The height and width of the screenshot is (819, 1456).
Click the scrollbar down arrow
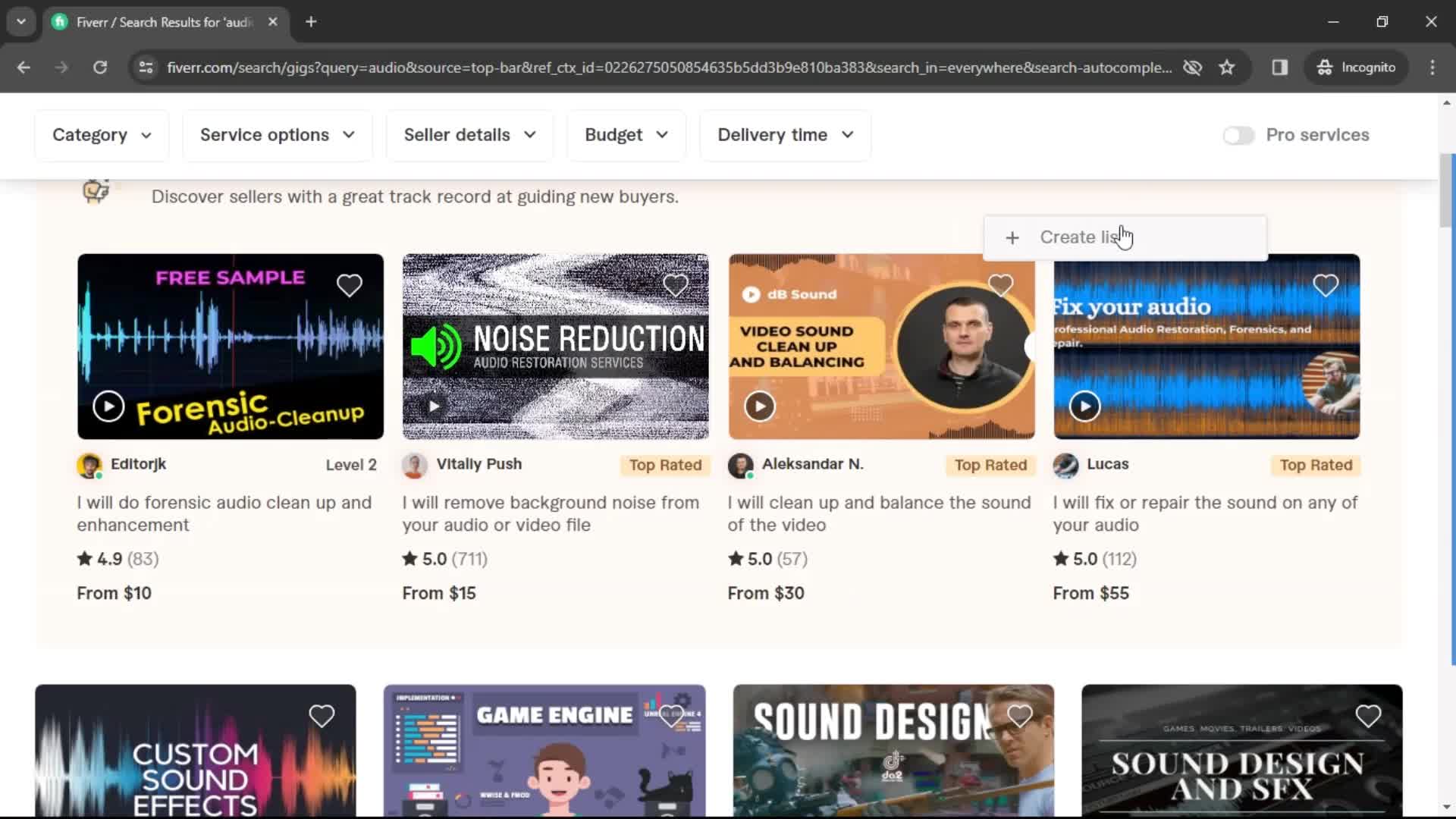(1446, 808)
